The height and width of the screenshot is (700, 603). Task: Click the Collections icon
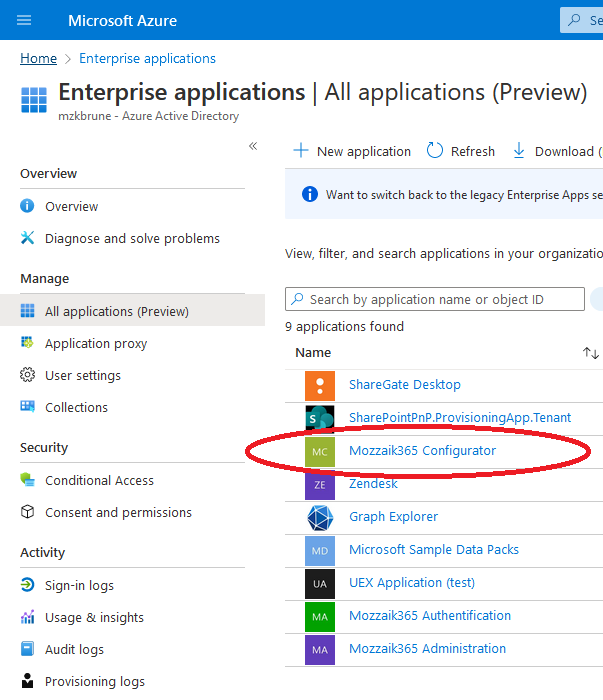27,407
